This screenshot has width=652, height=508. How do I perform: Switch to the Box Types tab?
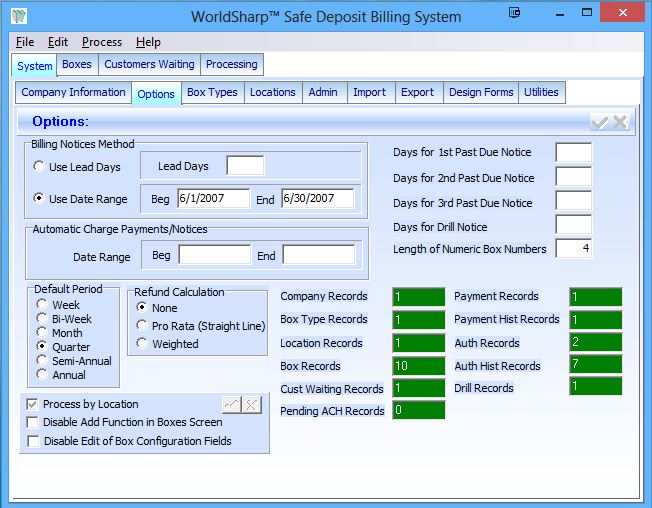click(212, 93)
